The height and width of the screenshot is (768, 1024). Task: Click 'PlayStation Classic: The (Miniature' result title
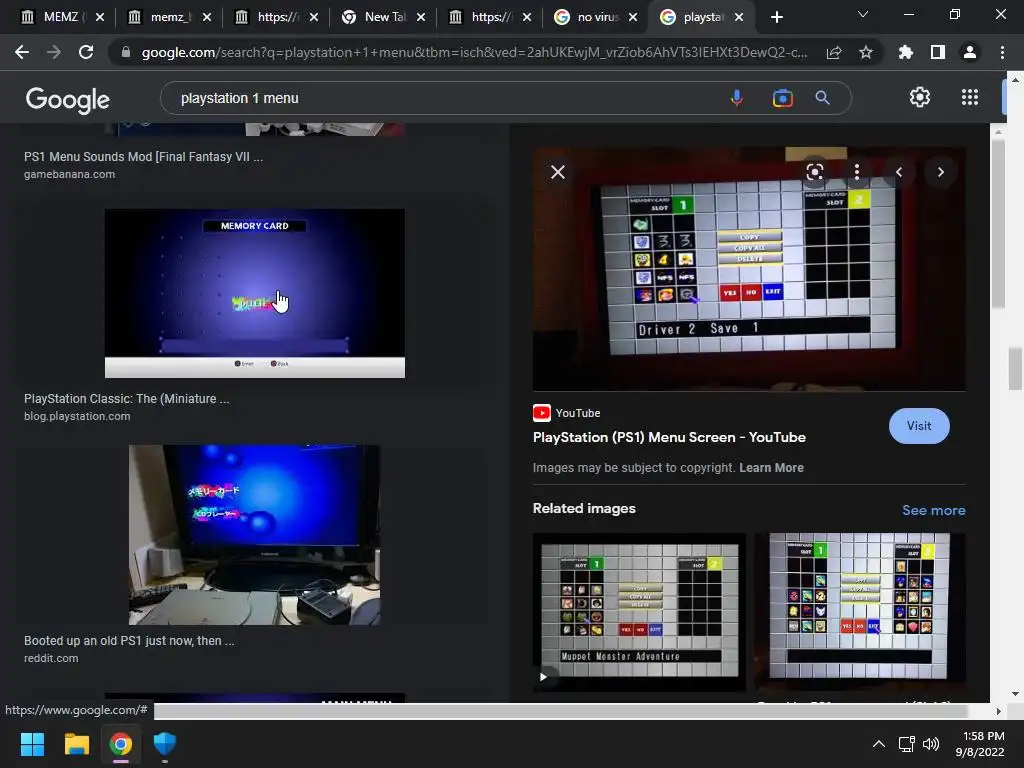(x=127, y=398)
